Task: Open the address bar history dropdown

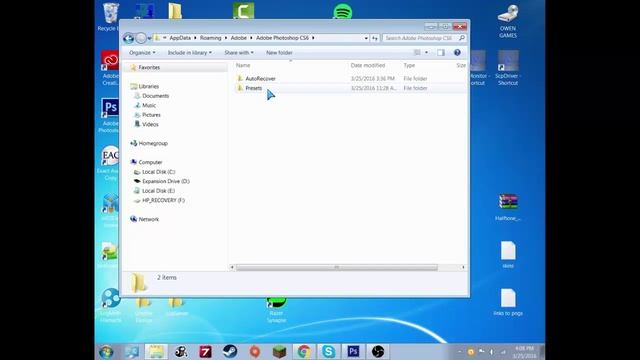Action: coord(366,38)
